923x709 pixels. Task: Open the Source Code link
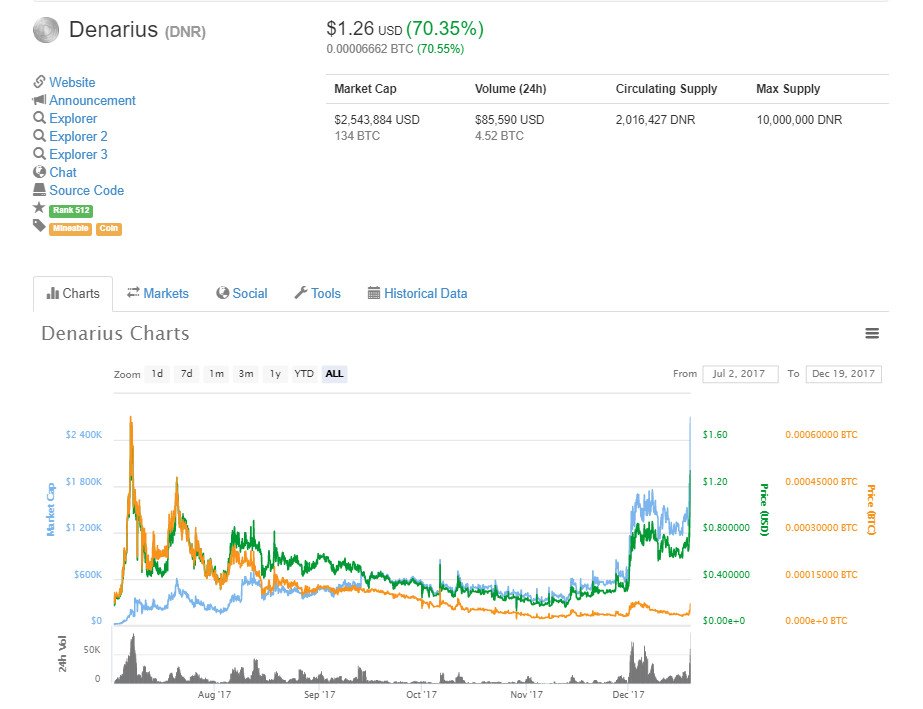coord(87,190)
